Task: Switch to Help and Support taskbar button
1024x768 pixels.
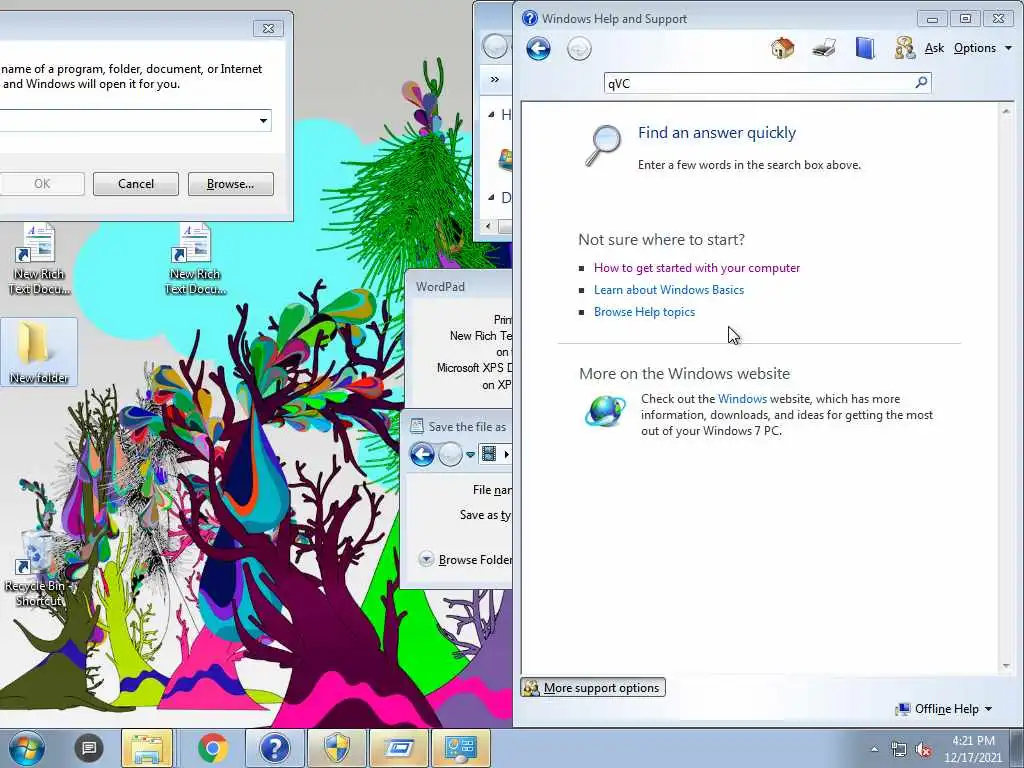Action: (274, 748)
